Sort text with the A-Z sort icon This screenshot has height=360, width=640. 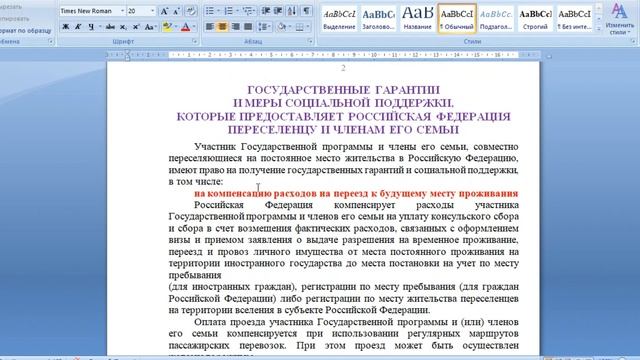click(292, 11)
